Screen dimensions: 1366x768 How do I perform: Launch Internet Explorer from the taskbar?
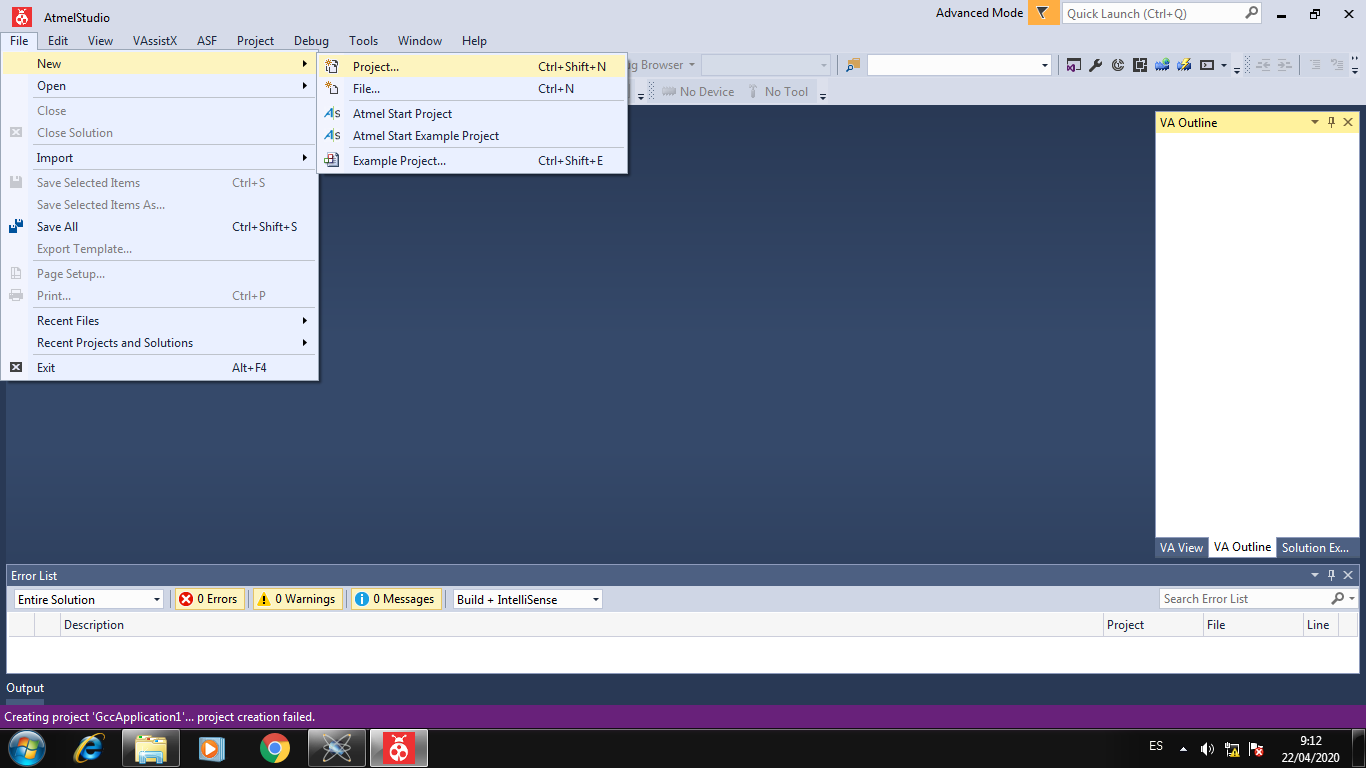[89, 748]
